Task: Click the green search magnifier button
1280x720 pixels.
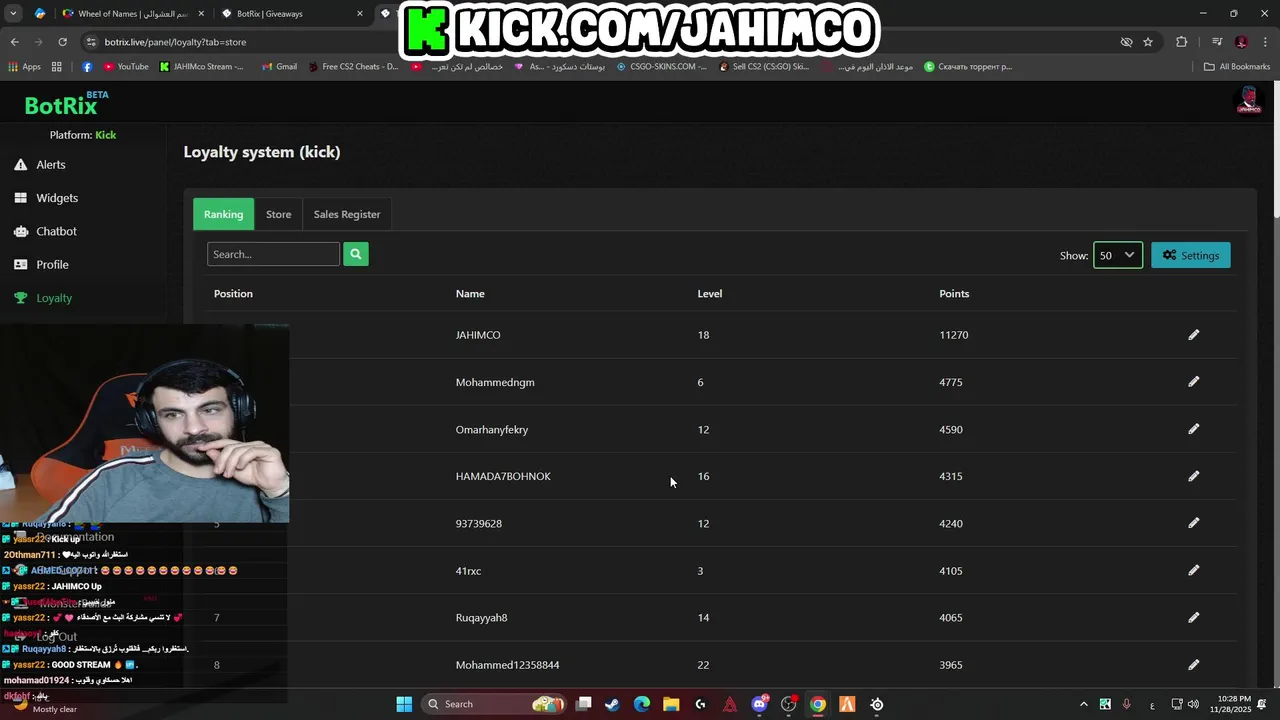Action: coord(355,254)
